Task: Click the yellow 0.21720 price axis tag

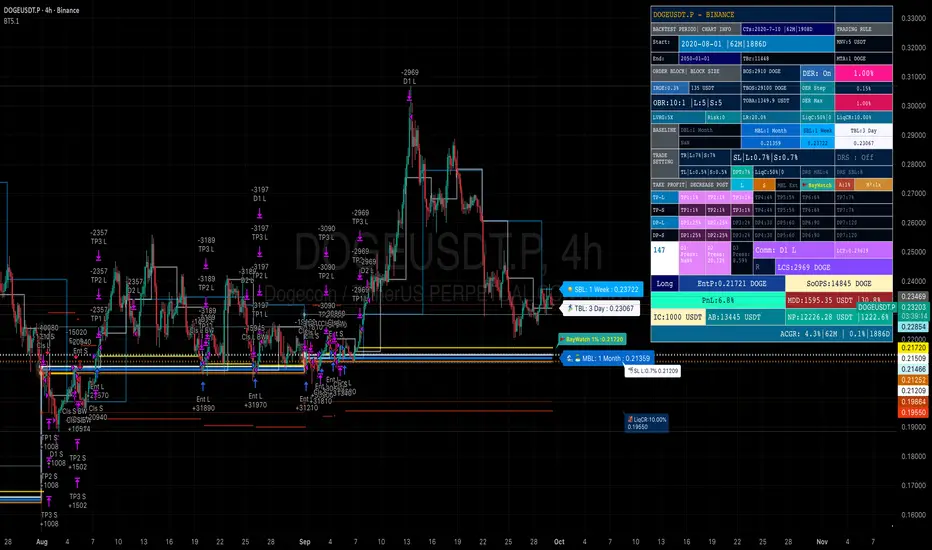Action: 913,347
